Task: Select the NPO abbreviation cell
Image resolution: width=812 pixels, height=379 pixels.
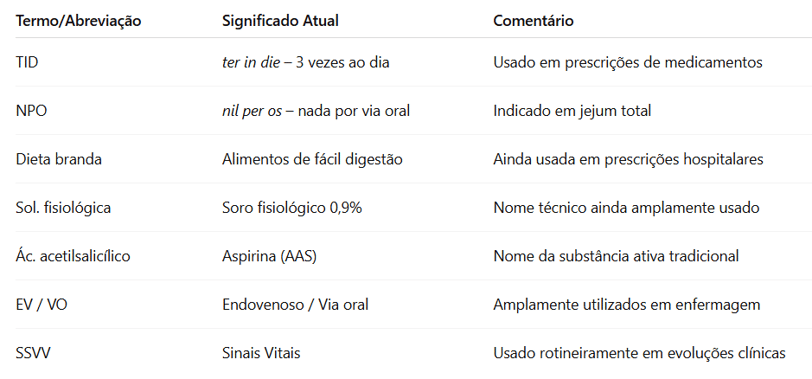Action: [31, 110]
